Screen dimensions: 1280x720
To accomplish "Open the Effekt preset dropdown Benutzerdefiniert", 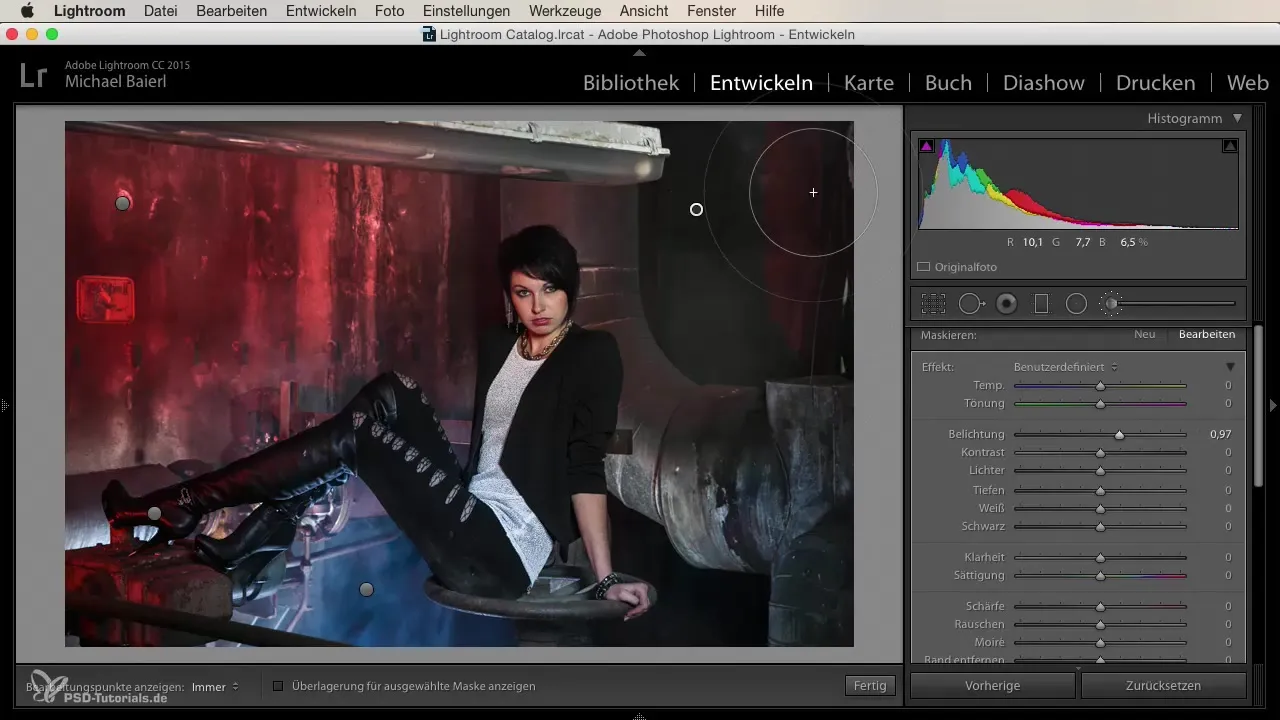I will coord(1065,367).
